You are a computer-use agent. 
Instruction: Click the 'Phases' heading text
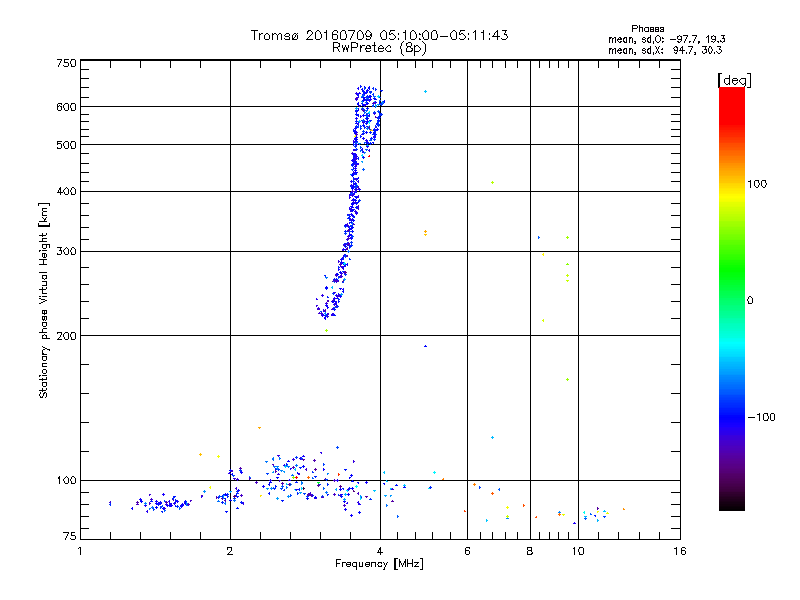tap(647, 29)
